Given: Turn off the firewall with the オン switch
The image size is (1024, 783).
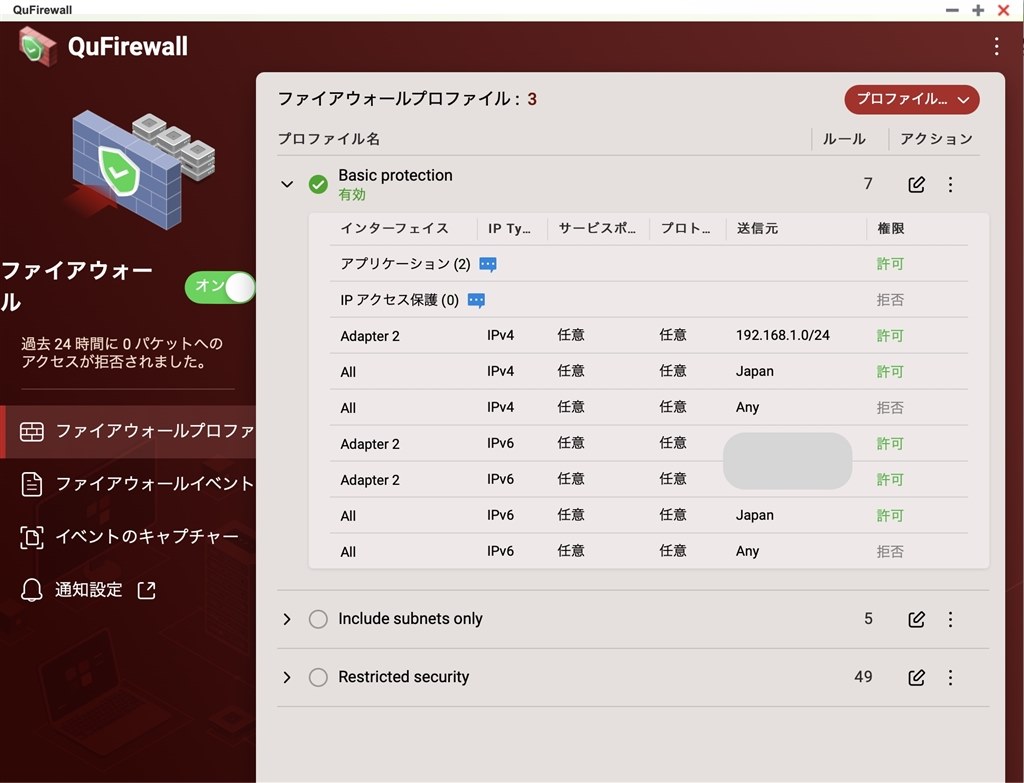Looking at the screenshot, I should (219, 287).
